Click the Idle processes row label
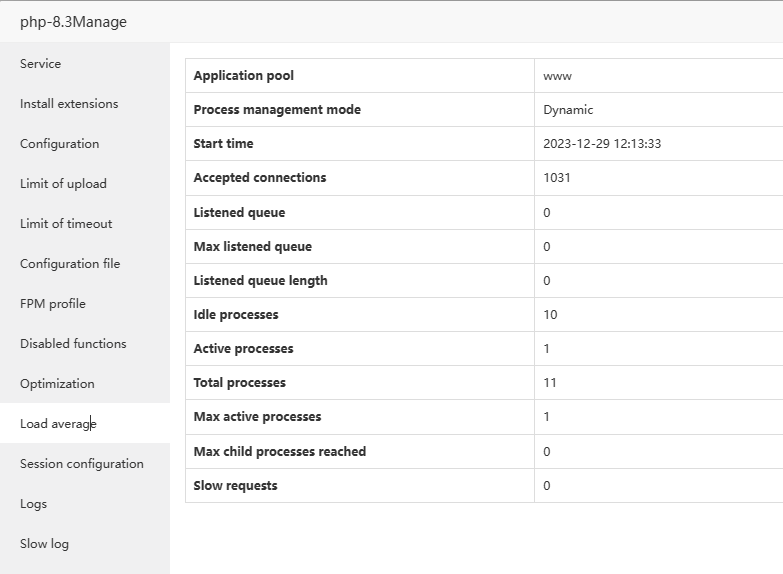This screenshot has height=574, width=783. click(236, 315)
